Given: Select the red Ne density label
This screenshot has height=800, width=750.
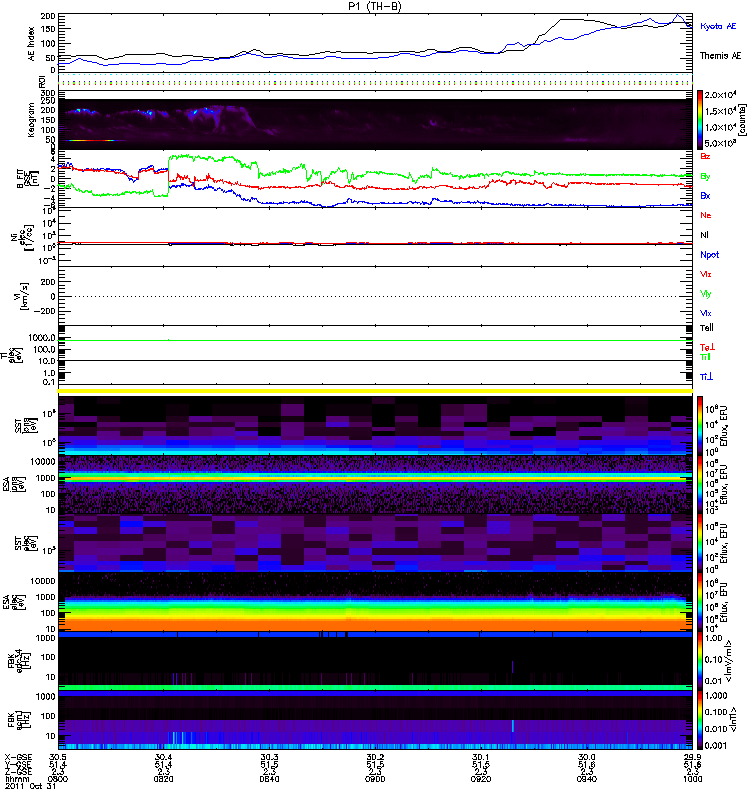Looking at the screenshot, I should click(x=706, y=216).
